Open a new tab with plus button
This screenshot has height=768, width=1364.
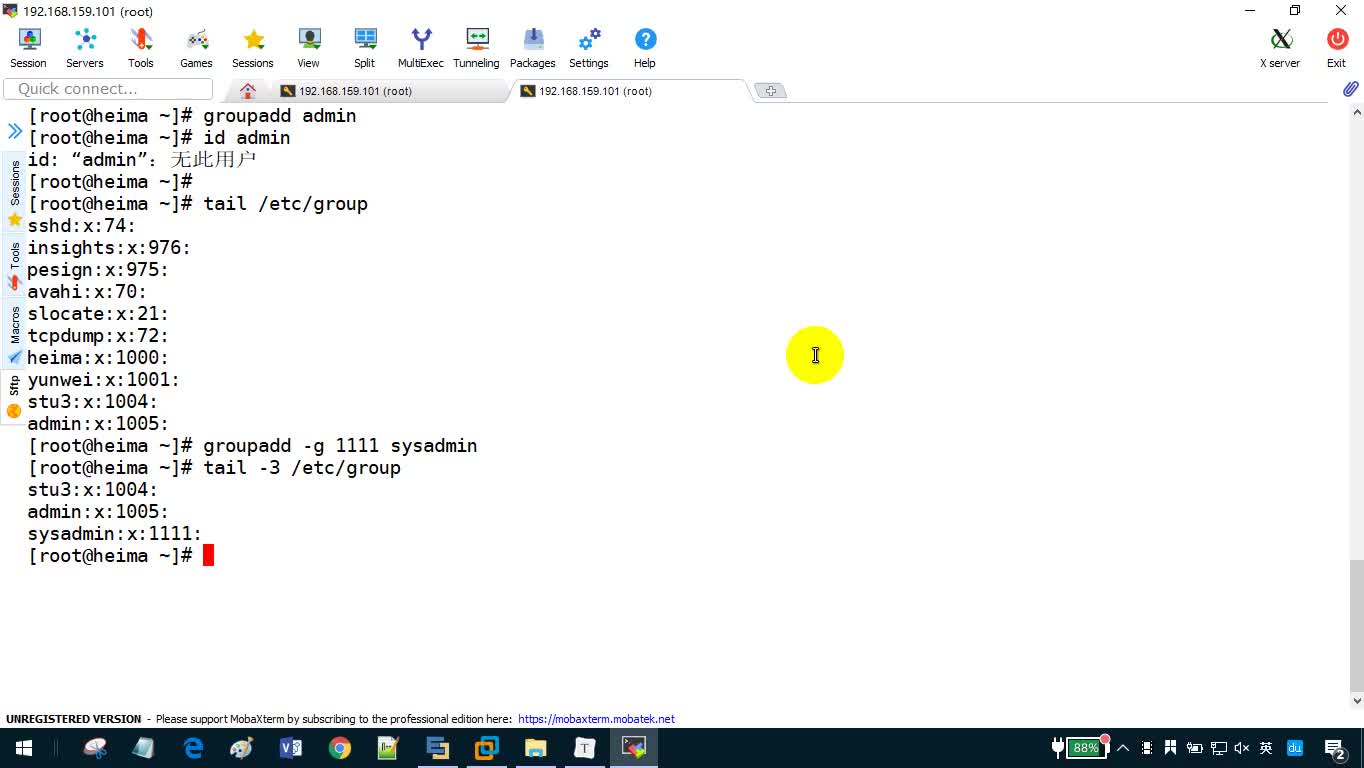pyautogui.click(x=770, y=91)
